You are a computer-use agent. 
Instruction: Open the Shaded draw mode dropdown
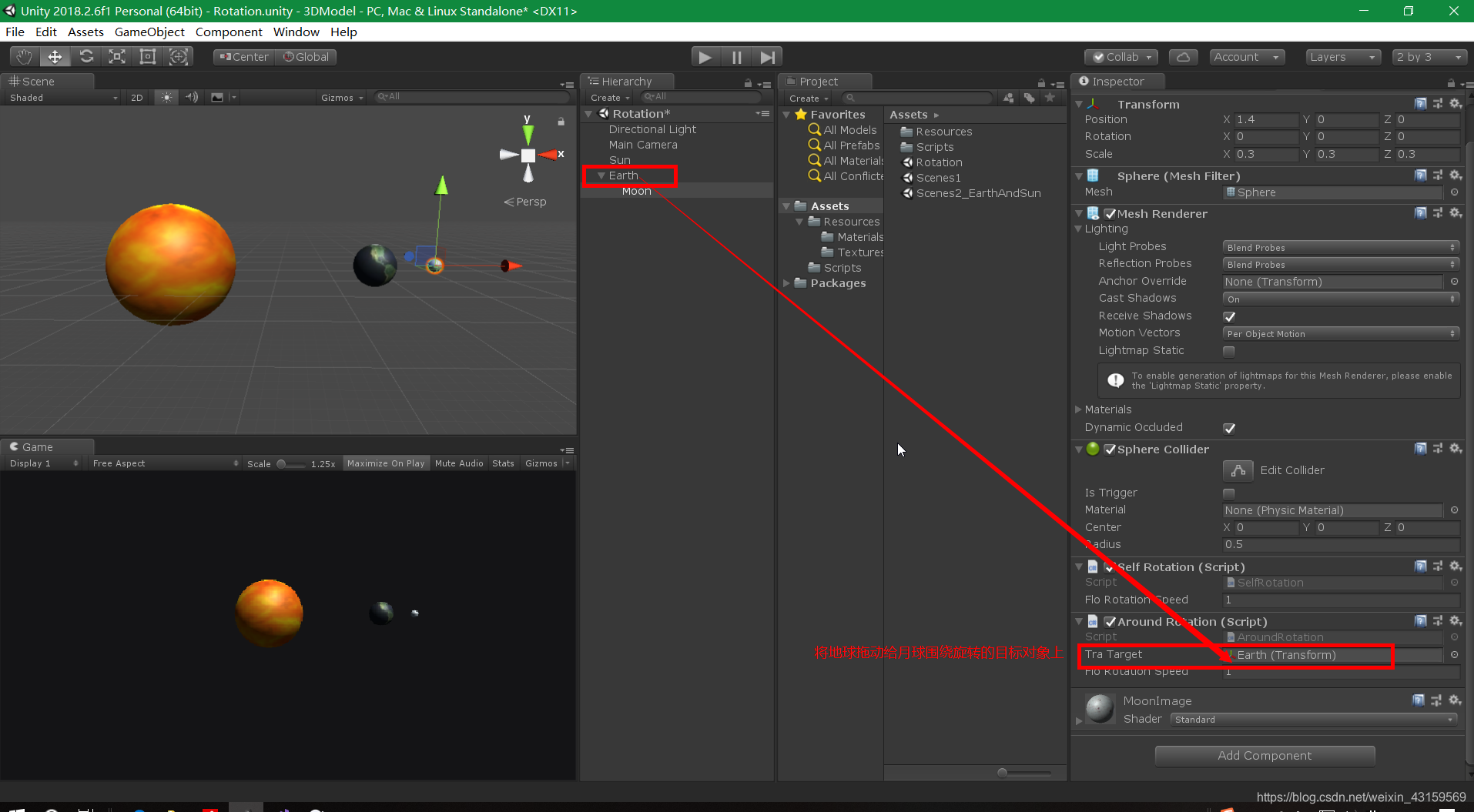click(62, 97)
